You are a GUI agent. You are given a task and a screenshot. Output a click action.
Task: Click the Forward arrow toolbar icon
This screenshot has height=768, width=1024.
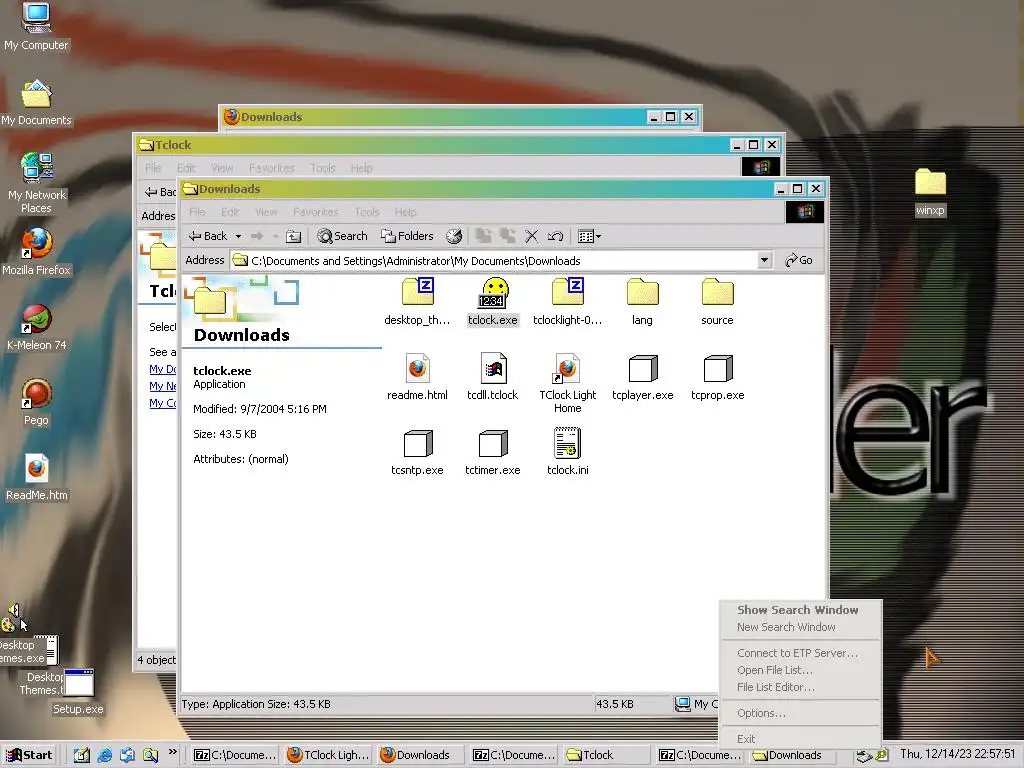point(257,236)
